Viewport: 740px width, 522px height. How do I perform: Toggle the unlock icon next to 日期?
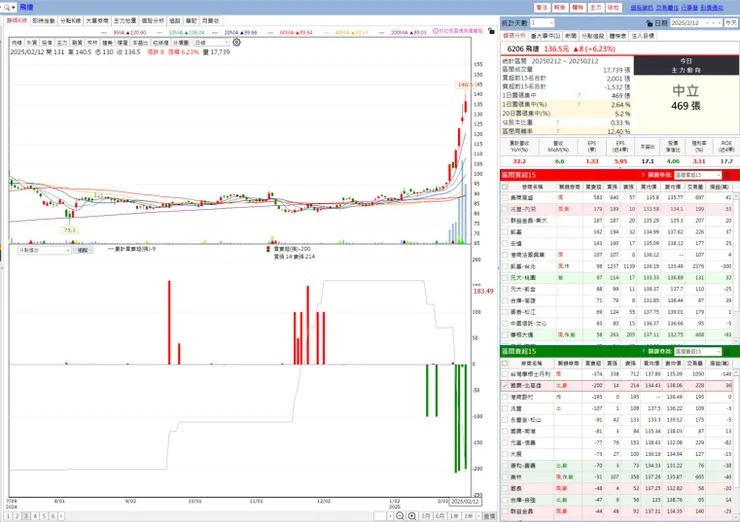[x=649, y=23]
